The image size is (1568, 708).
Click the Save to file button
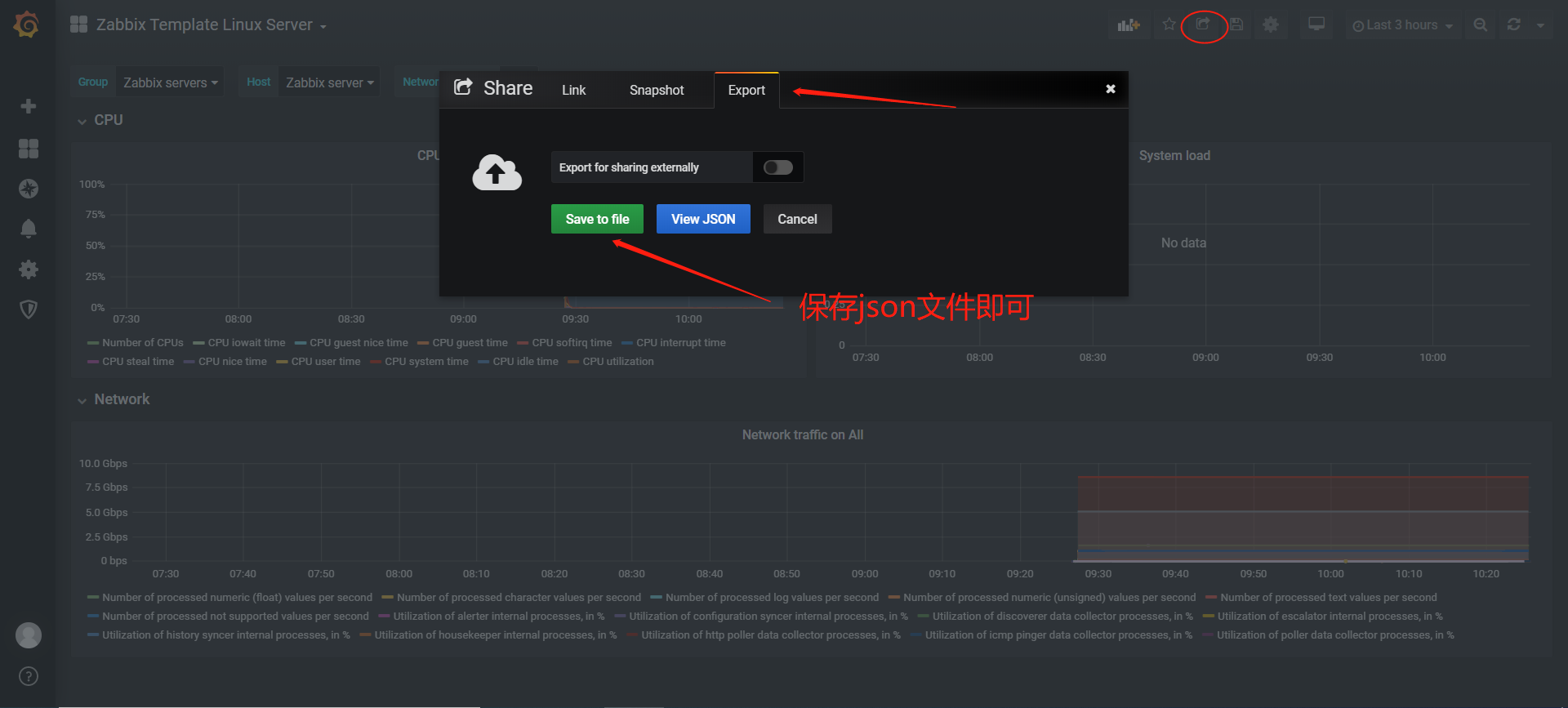point(597,219)
